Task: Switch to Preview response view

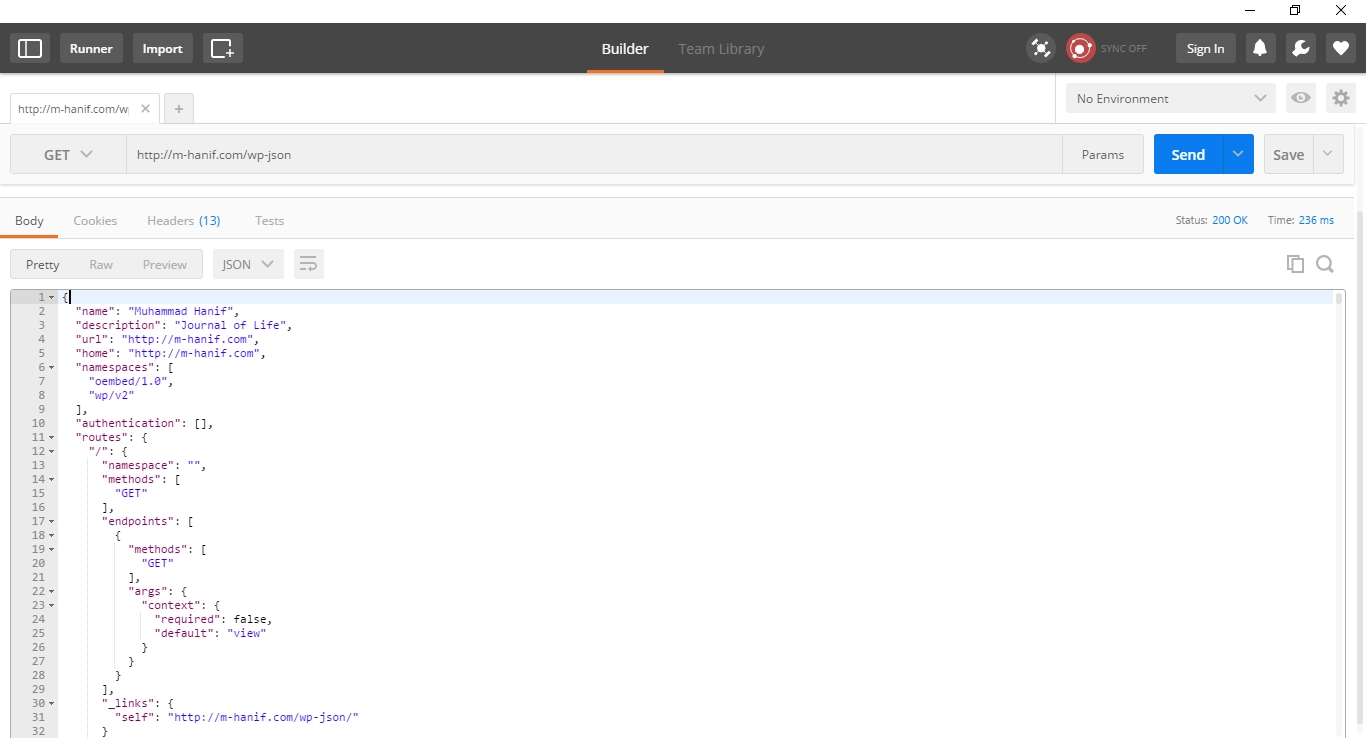Action: 165,264
